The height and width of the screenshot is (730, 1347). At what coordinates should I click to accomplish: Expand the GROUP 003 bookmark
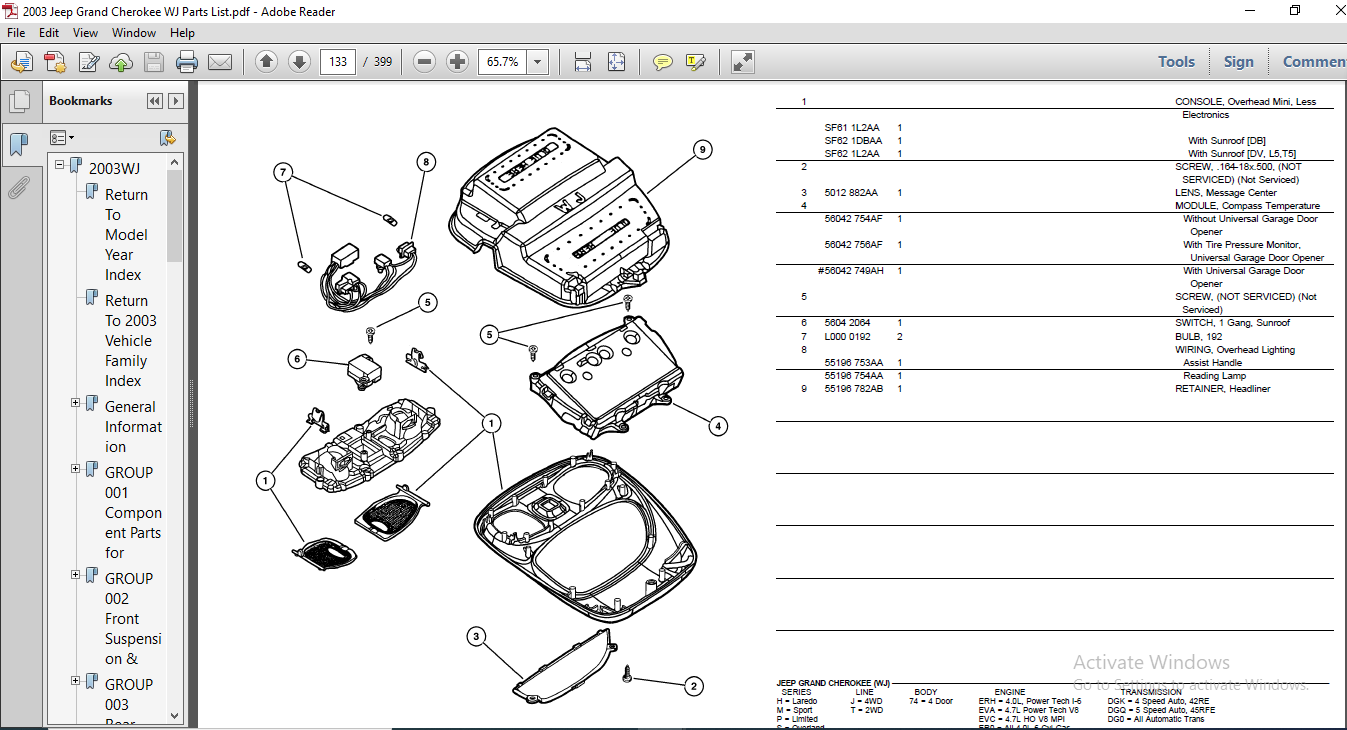(x=76, y=680)
